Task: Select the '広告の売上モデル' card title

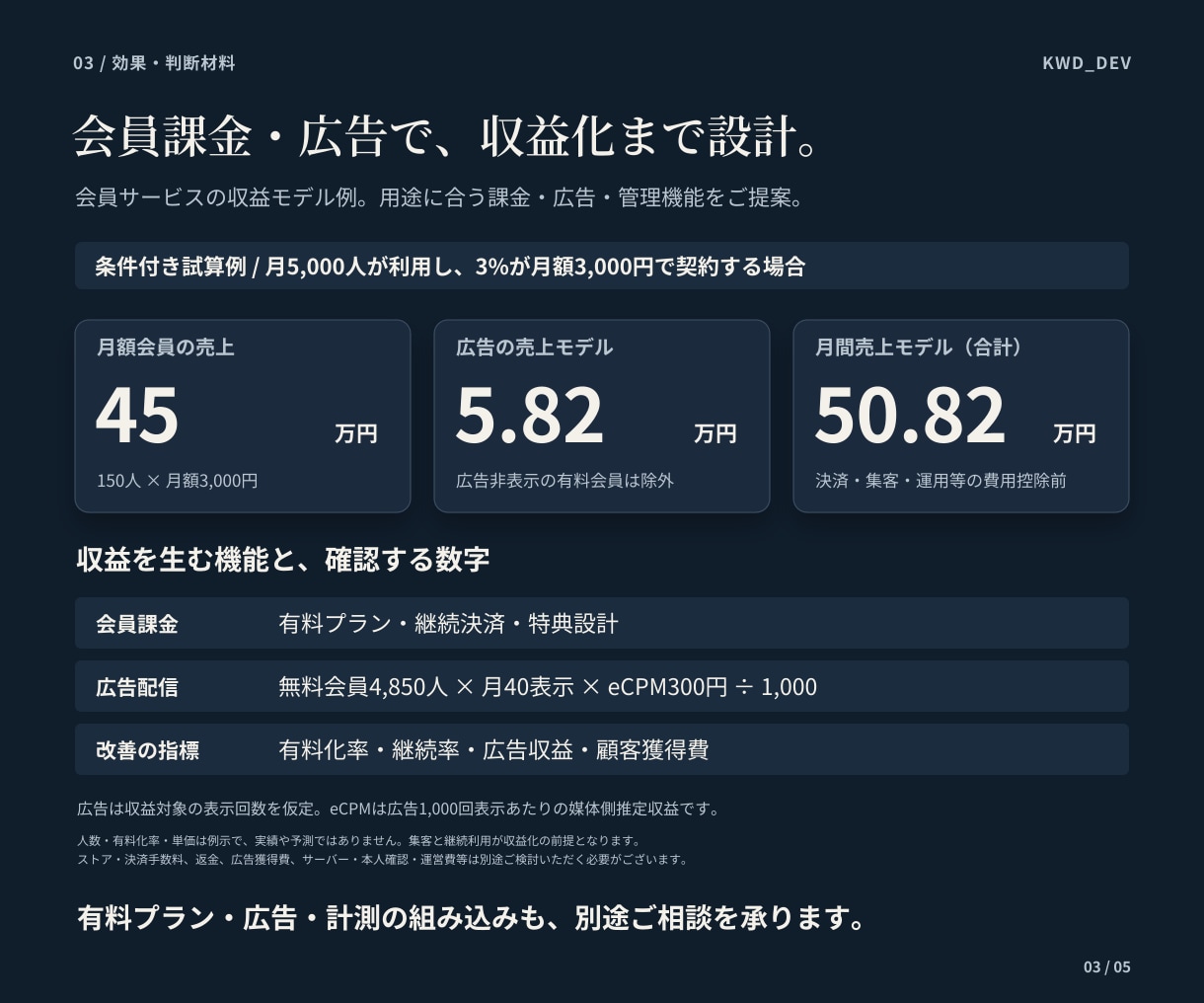Action: tap(534, 347)
